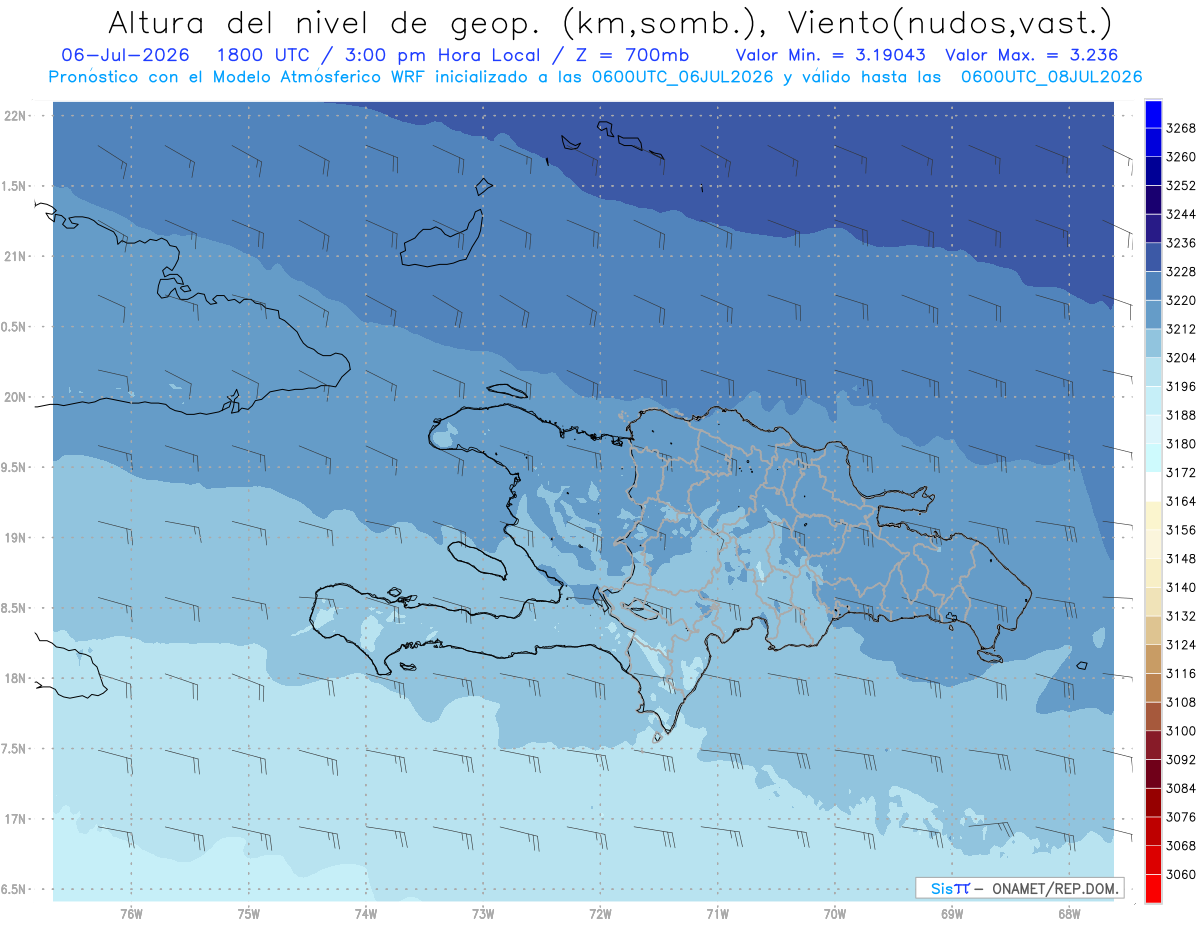Click the "3172" color bar value

click(x=1181, y=472)
